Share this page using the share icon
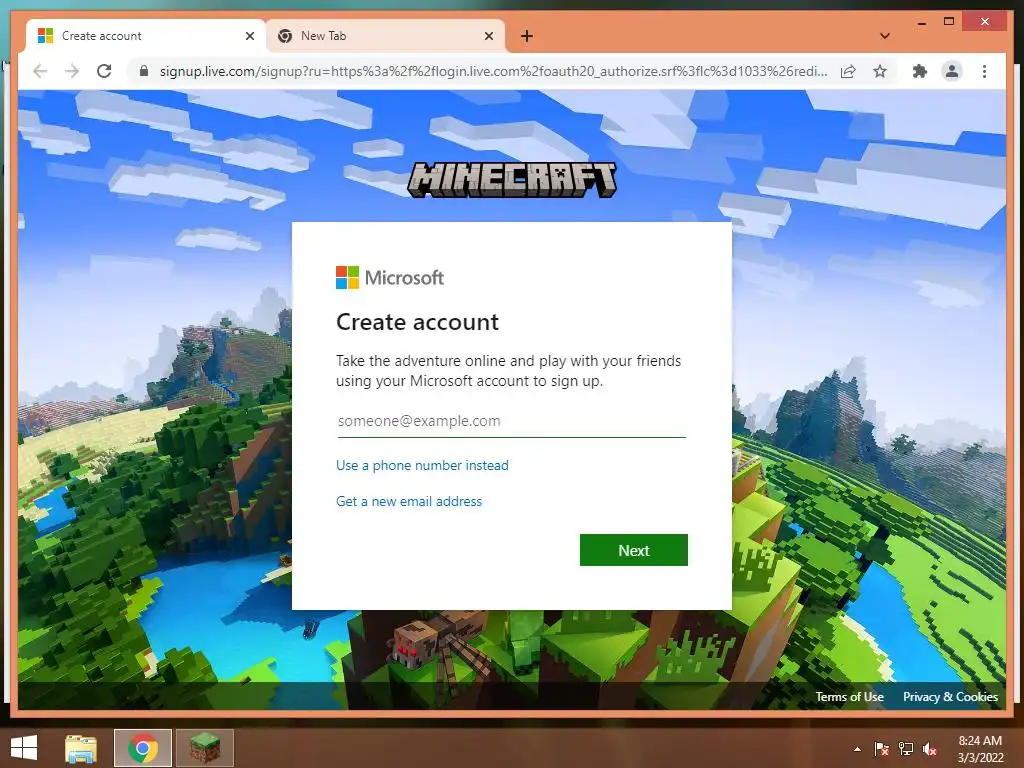 pos(848,71)
